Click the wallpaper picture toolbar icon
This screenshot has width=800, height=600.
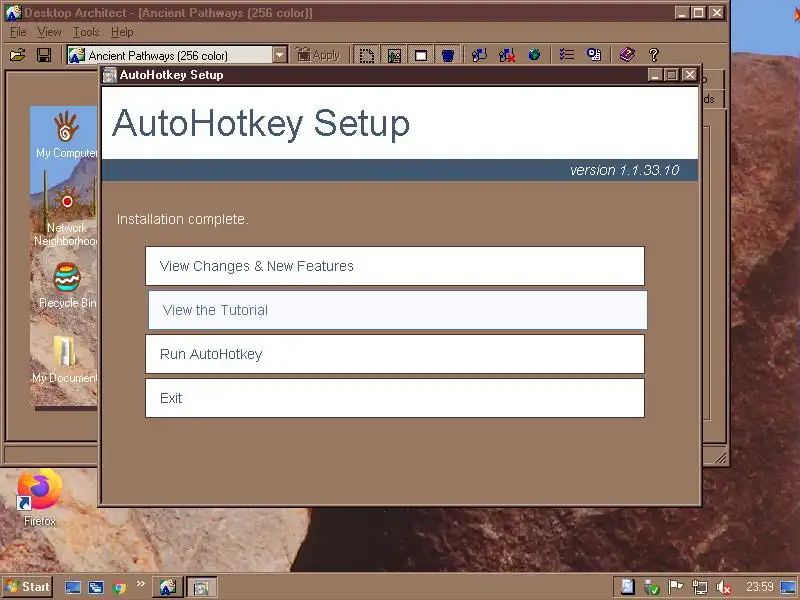pyautogui.click(x=394, y=55)
